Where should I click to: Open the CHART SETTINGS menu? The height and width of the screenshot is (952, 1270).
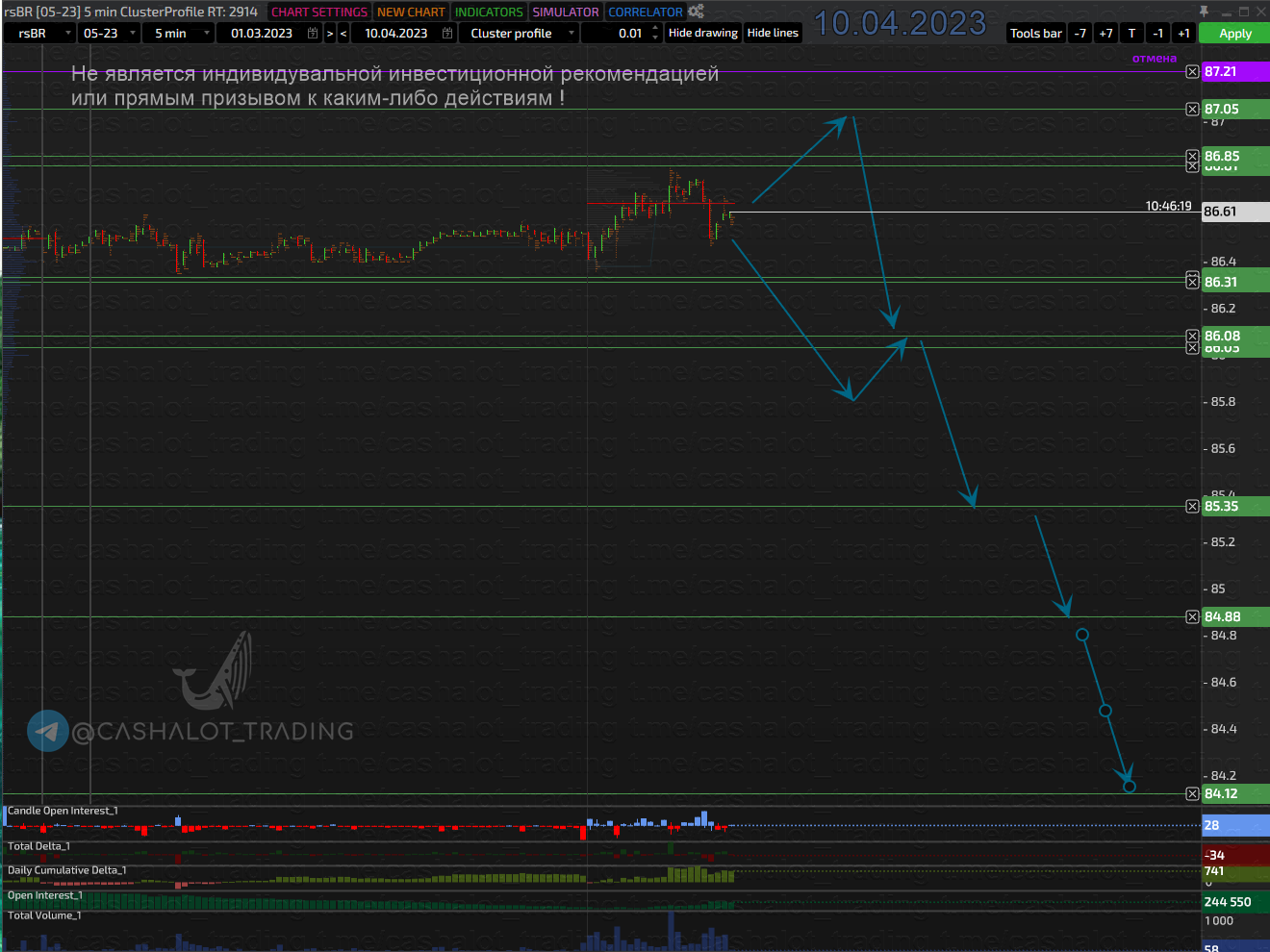319,12
